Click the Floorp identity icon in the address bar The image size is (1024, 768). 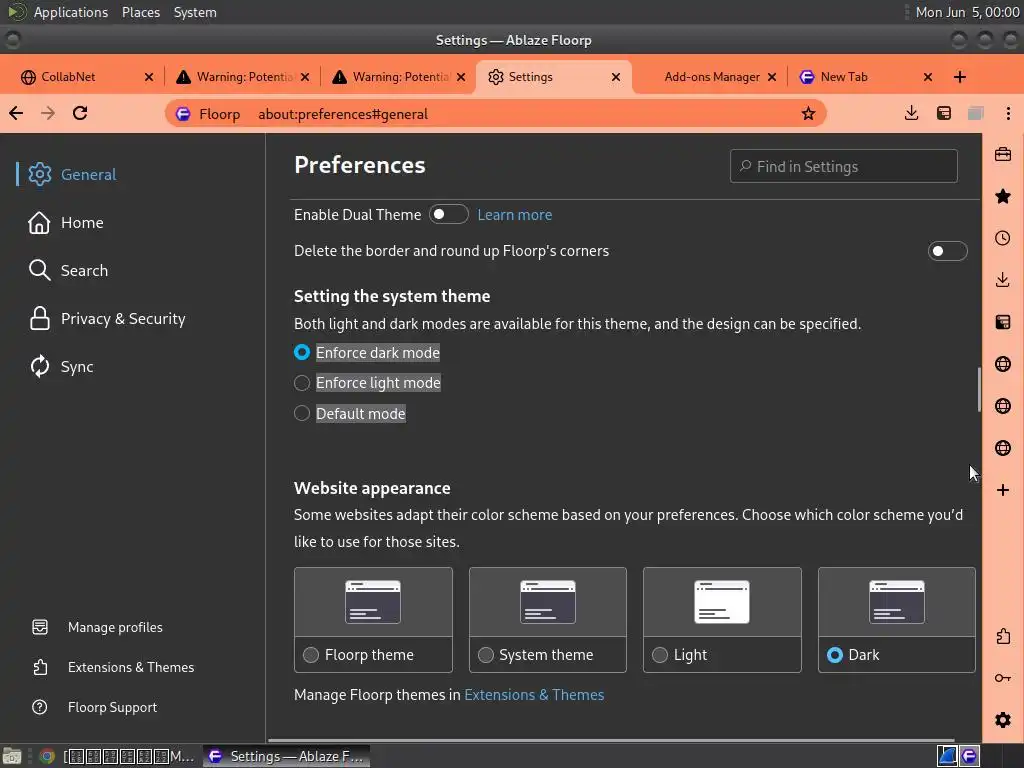click(x=184, y=114)
